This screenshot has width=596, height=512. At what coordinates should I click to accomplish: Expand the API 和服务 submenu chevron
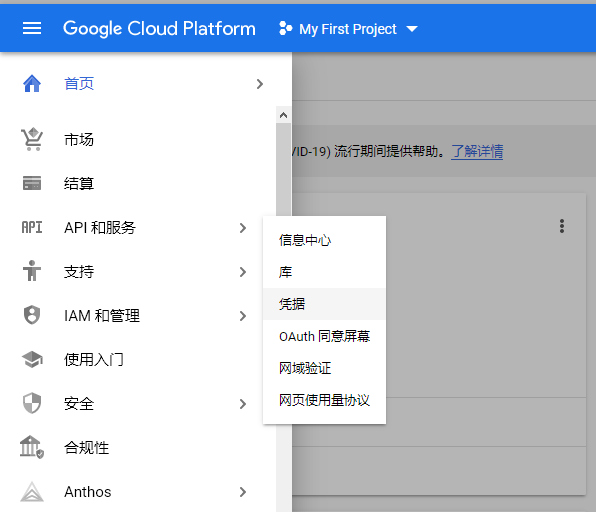pyautogui.click(x=243, y=228)
